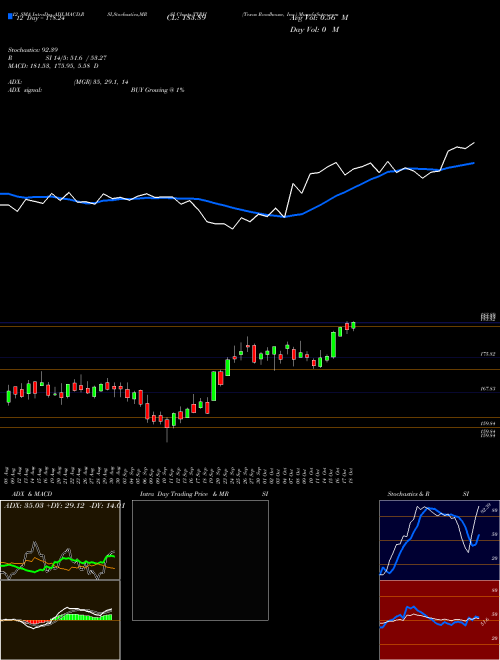Click the 167.83 price level label

pyautogui.click(x=488, y=389)
